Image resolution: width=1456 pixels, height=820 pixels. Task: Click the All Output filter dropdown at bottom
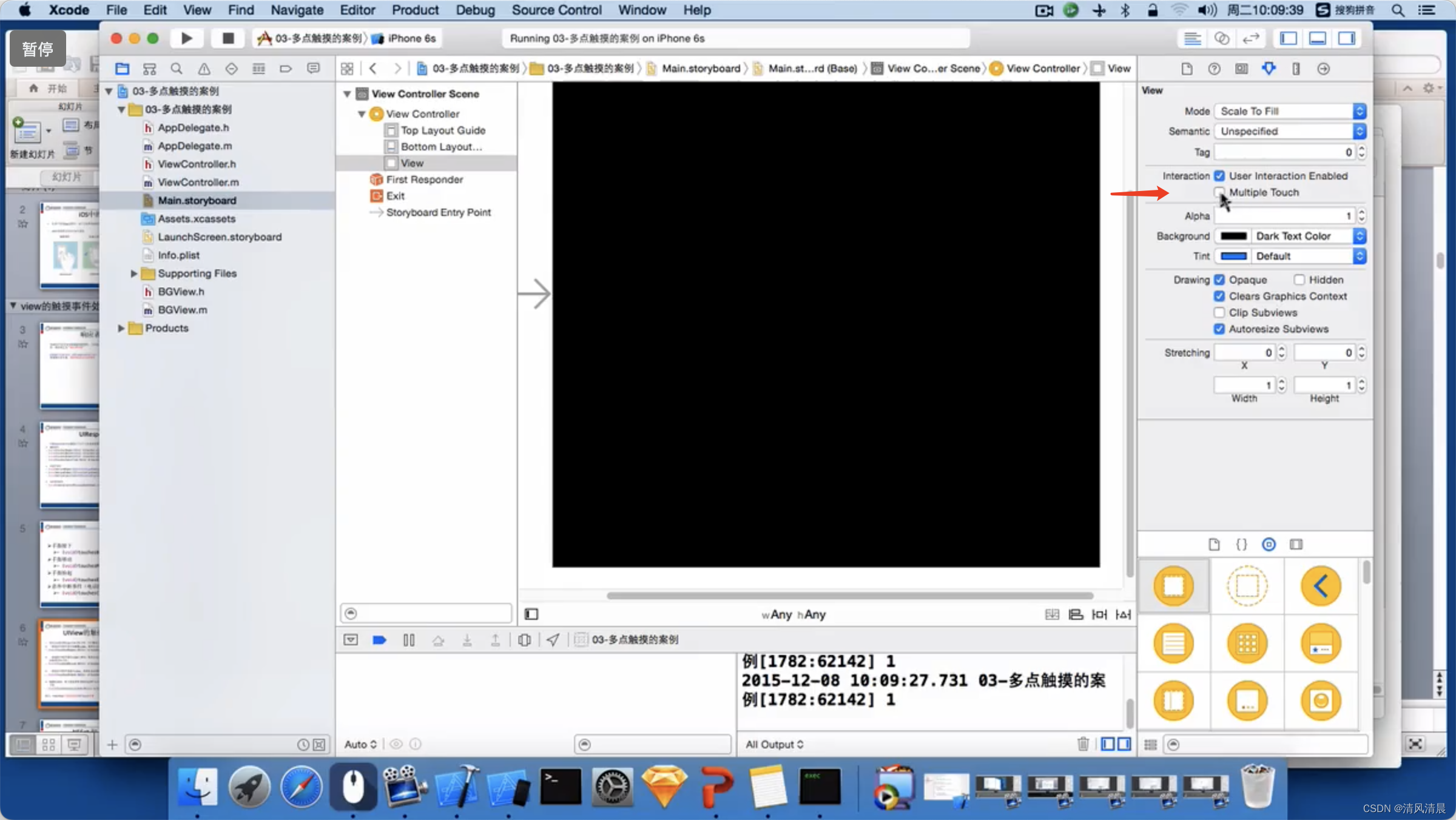click(775, 743)
